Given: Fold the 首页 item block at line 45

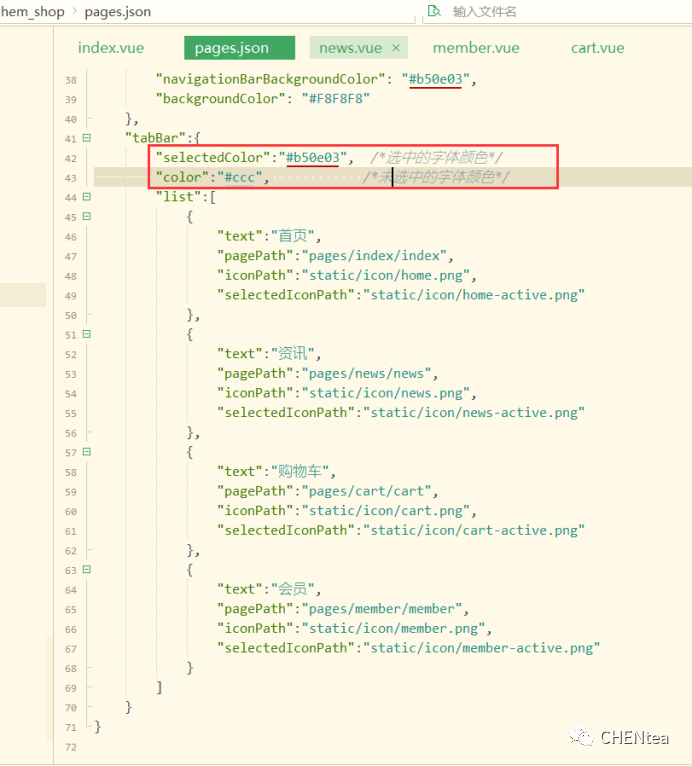Looking at the screenshot, I should [87, 217].
